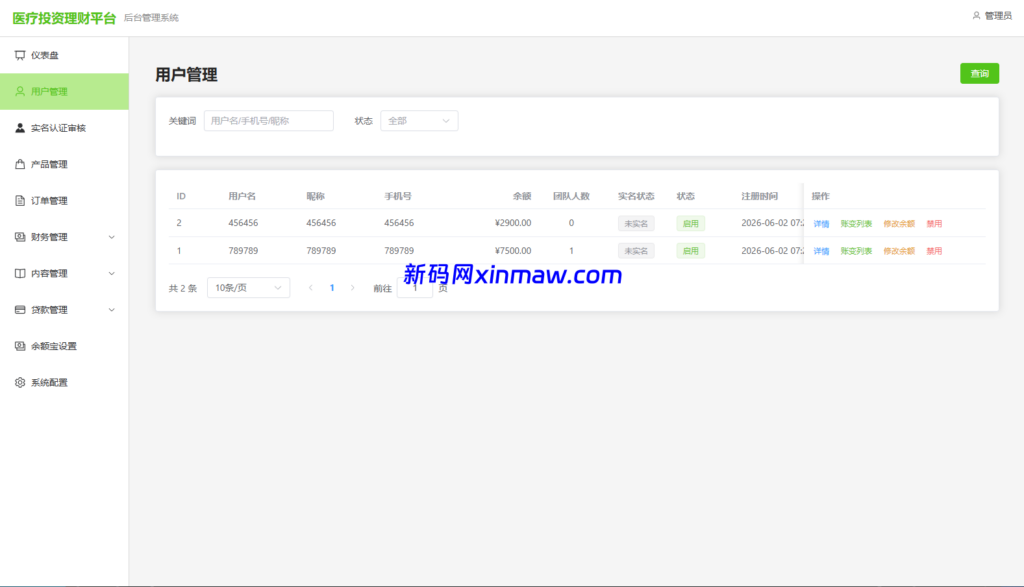
Task: Click the 注册时间 column header
Action: (760, 196)
